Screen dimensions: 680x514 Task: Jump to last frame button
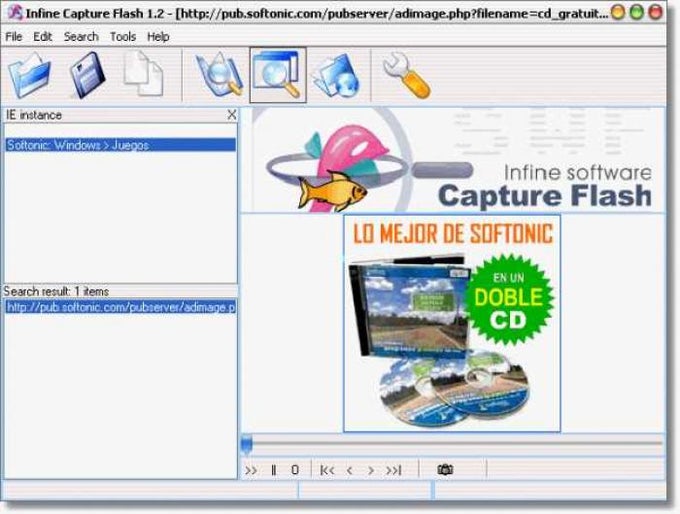click(x=394, y=470)
